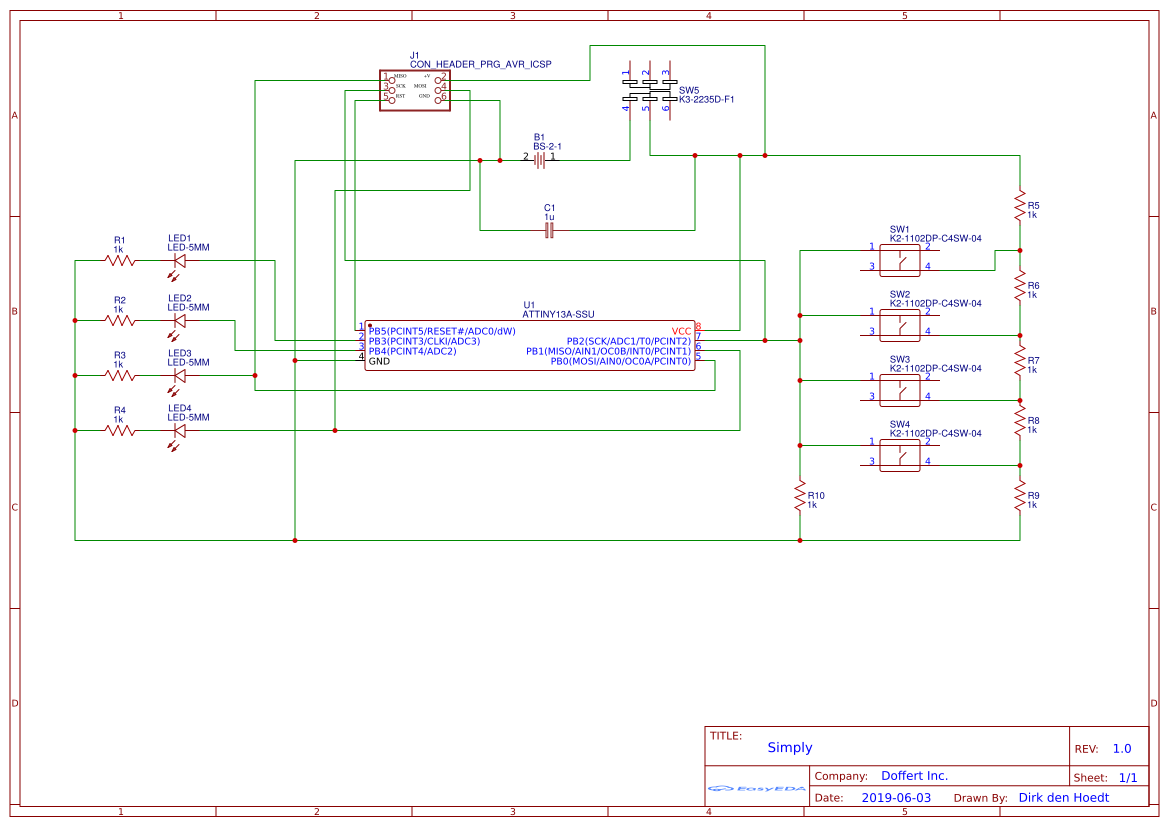Click the LED1 LED-5MM label
Image resolution: width=1169 pixels, height=827 pixels.
(189, 248)
